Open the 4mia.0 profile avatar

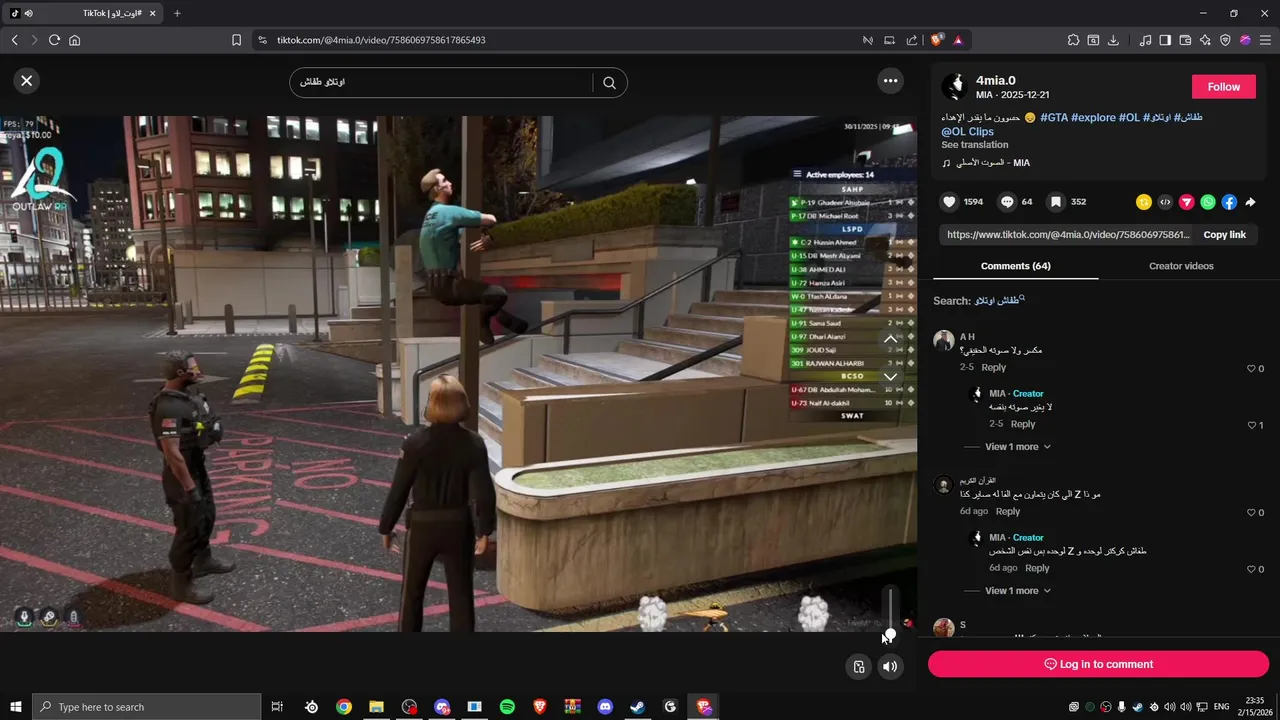pyautogui.click(x=955, y=87)
